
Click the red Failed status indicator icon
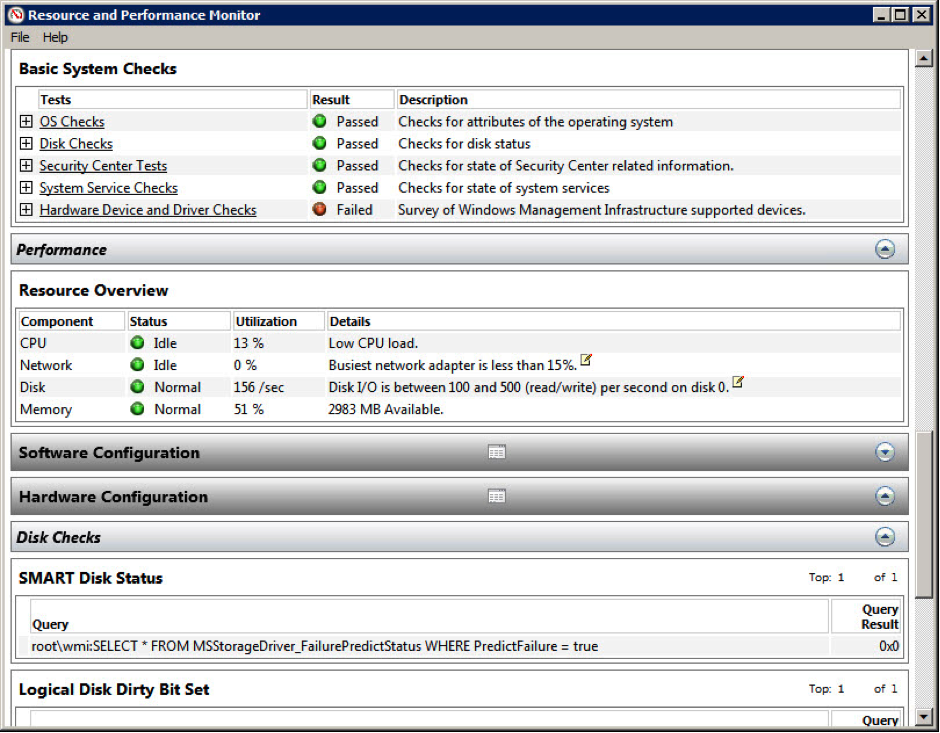(x=320, y=210)
